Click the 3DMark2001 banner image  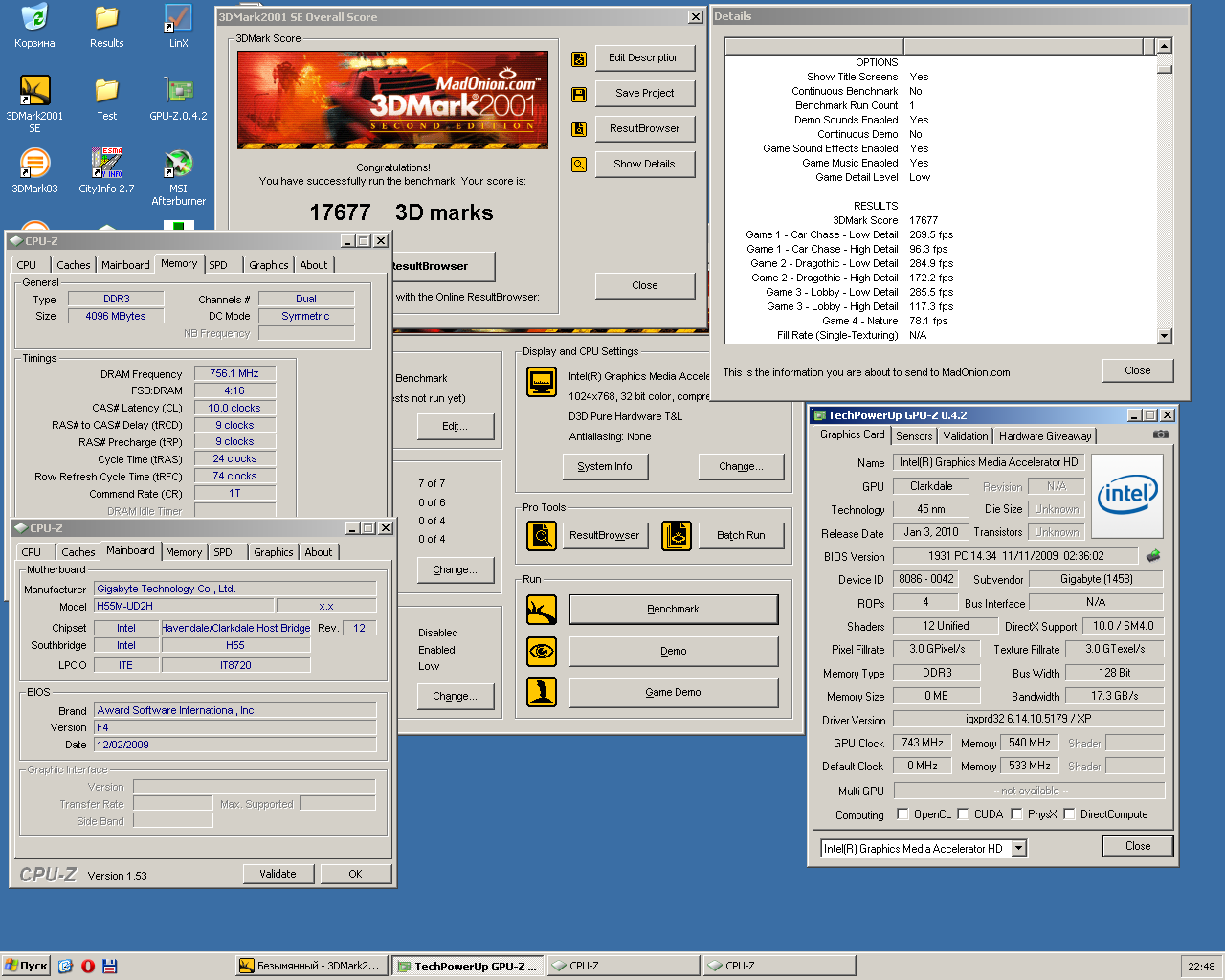392,100
